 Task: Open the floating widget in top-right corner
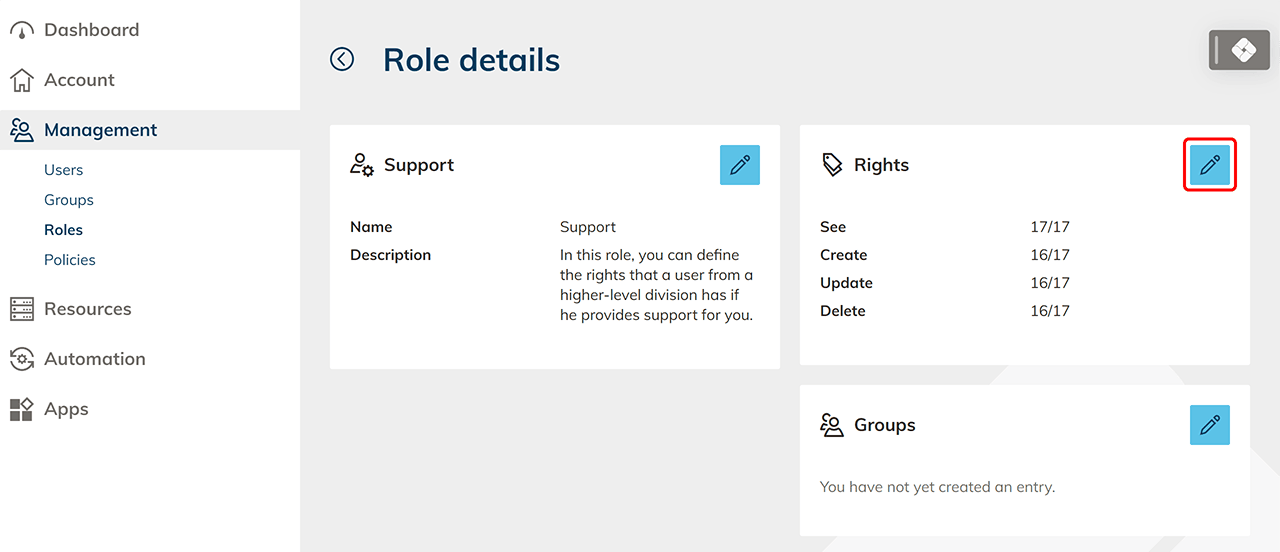(x=1239, y=50)
